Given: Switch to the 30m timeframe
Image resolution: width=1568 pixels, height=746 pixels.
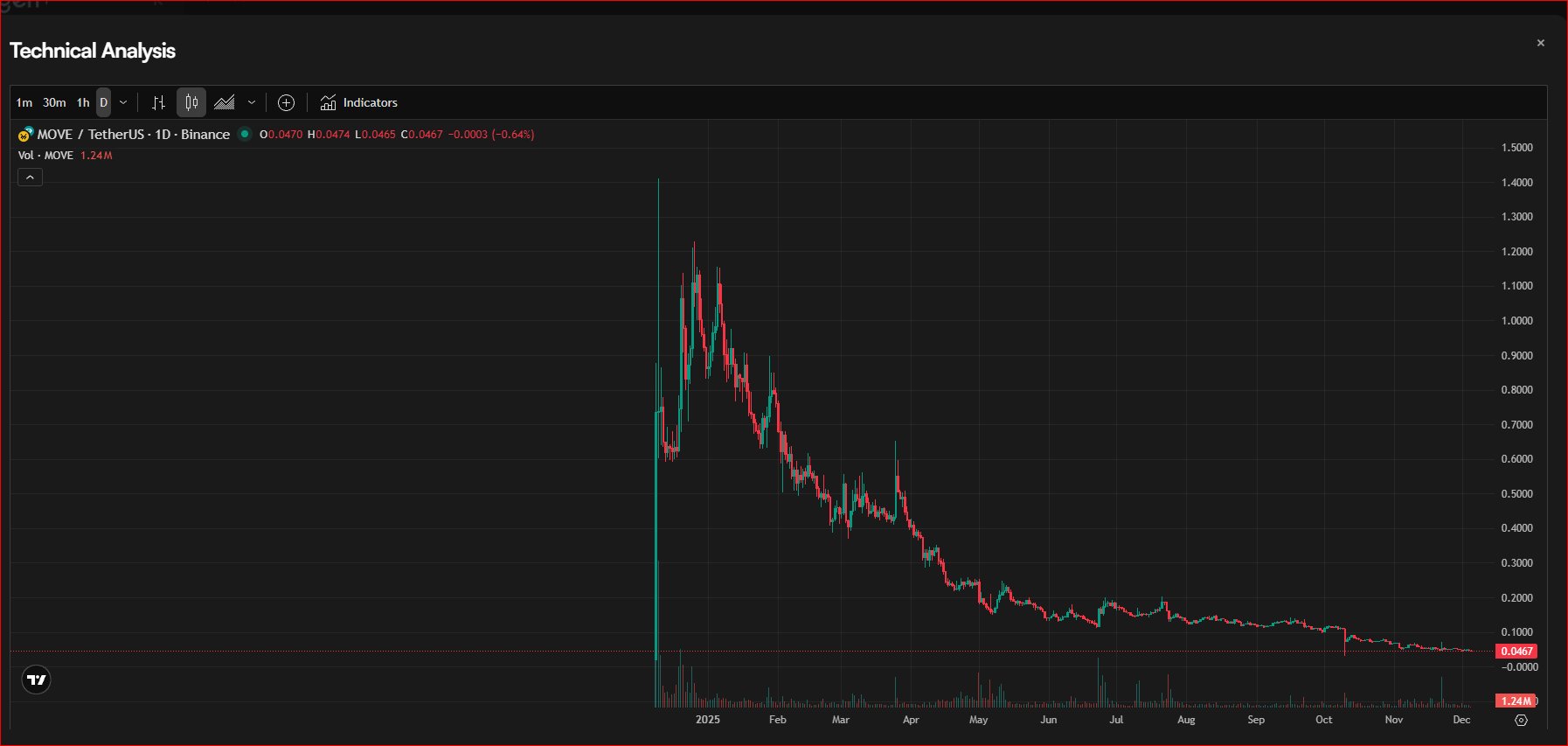Looking at the screenshot, I should coord(54,102).
